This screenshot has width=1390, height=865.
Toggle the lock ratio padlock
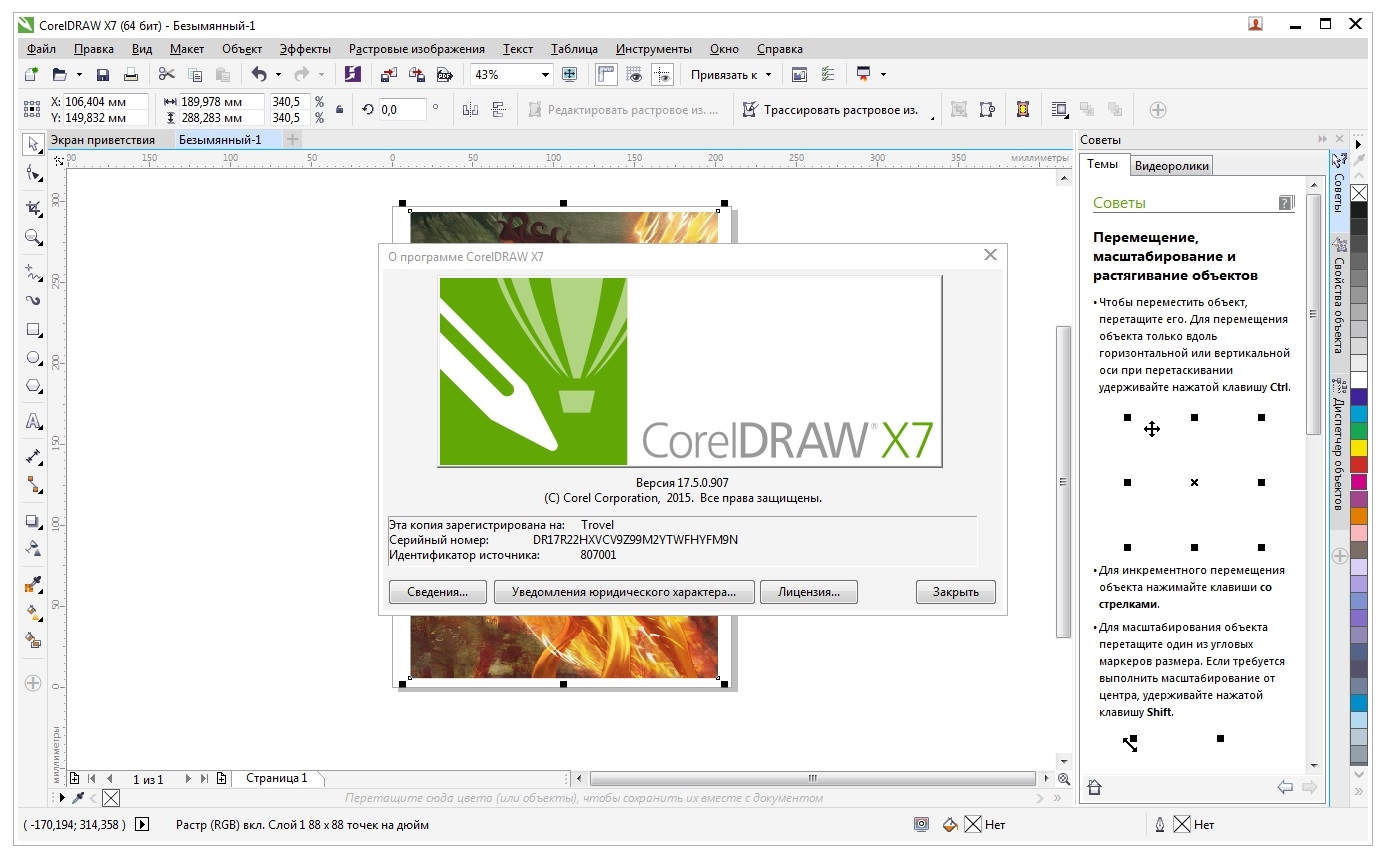[x=340, y=110]
